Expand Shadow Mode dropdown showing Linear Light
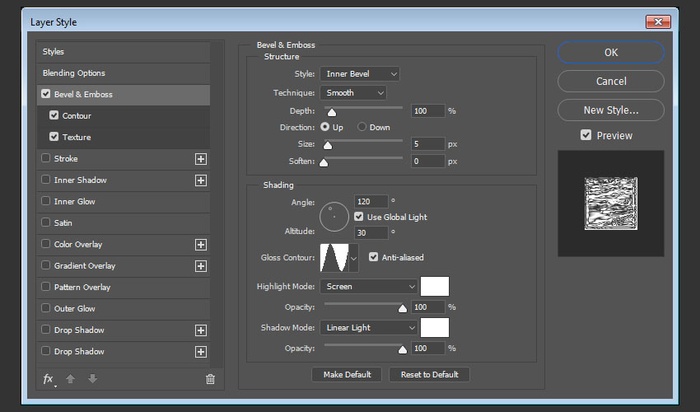Viewport: 700px width, 412px height. (369, 327)
